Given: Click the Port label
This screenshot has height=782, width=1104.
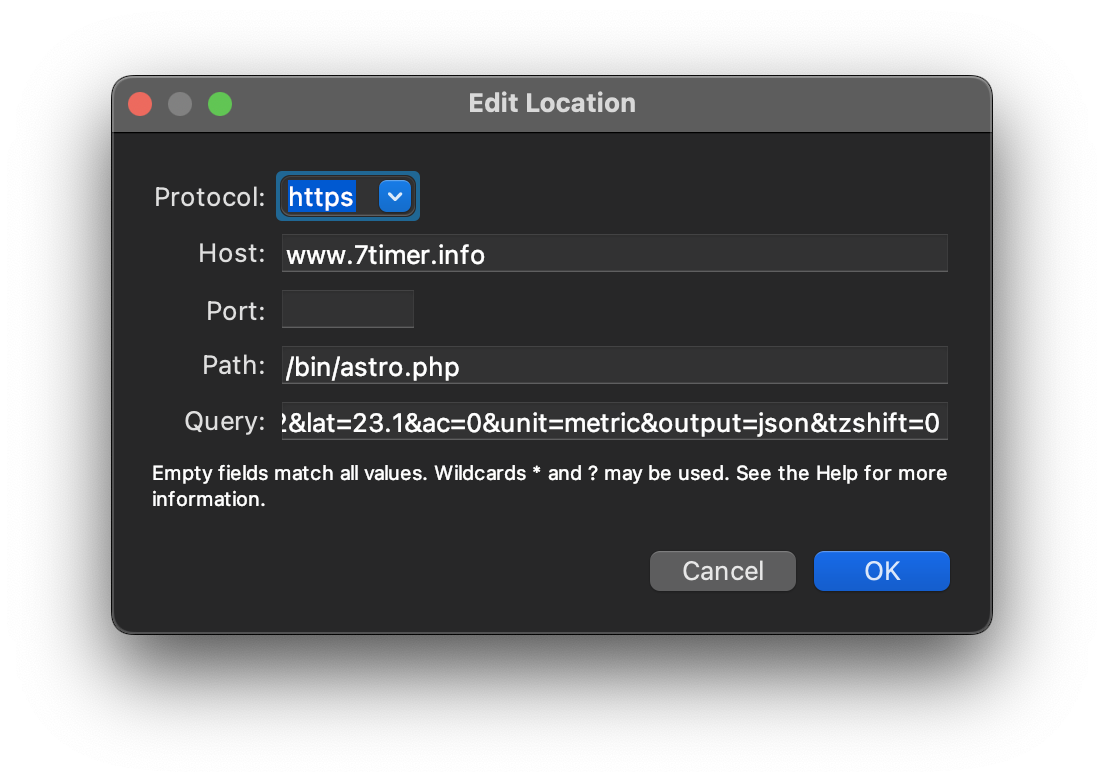Looking at the screenshot, I should (x=236, y=311).
